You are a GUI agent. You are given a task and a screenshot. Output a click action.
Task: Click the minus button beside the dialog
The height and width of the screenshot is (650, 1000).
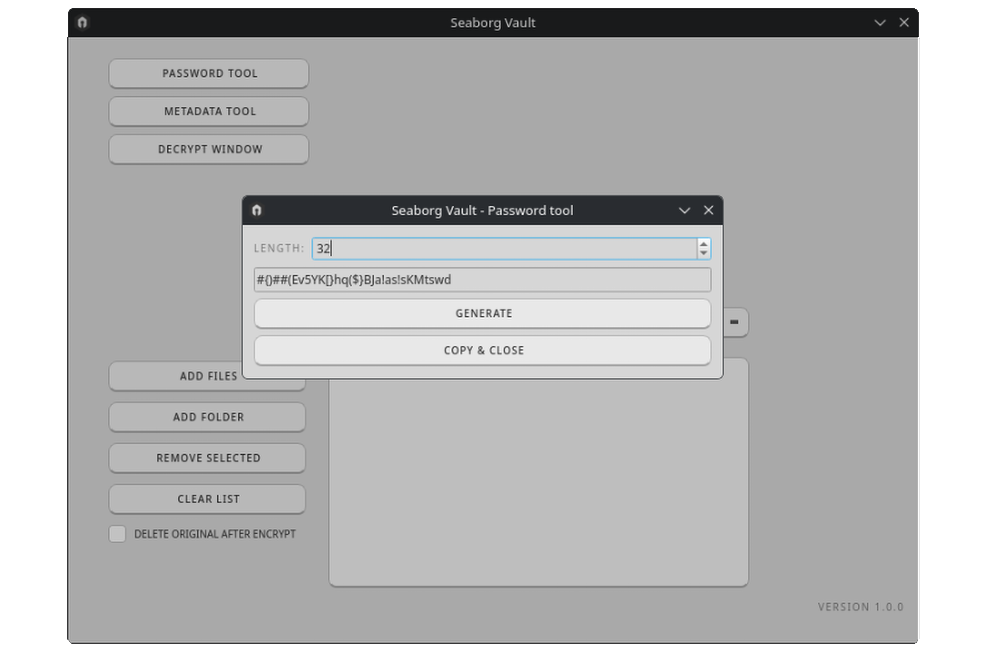click(735, 322)
